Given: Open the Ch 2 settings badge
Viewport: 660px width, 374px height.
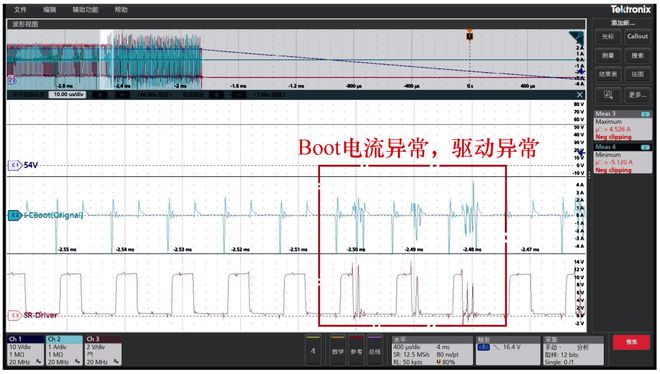Looking at the screenshot, I should click(x=64, y=350).
